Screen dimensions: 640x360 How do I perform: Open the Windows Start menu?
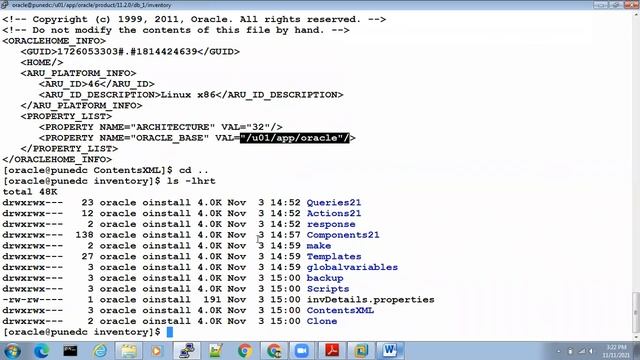click(12, 351)
